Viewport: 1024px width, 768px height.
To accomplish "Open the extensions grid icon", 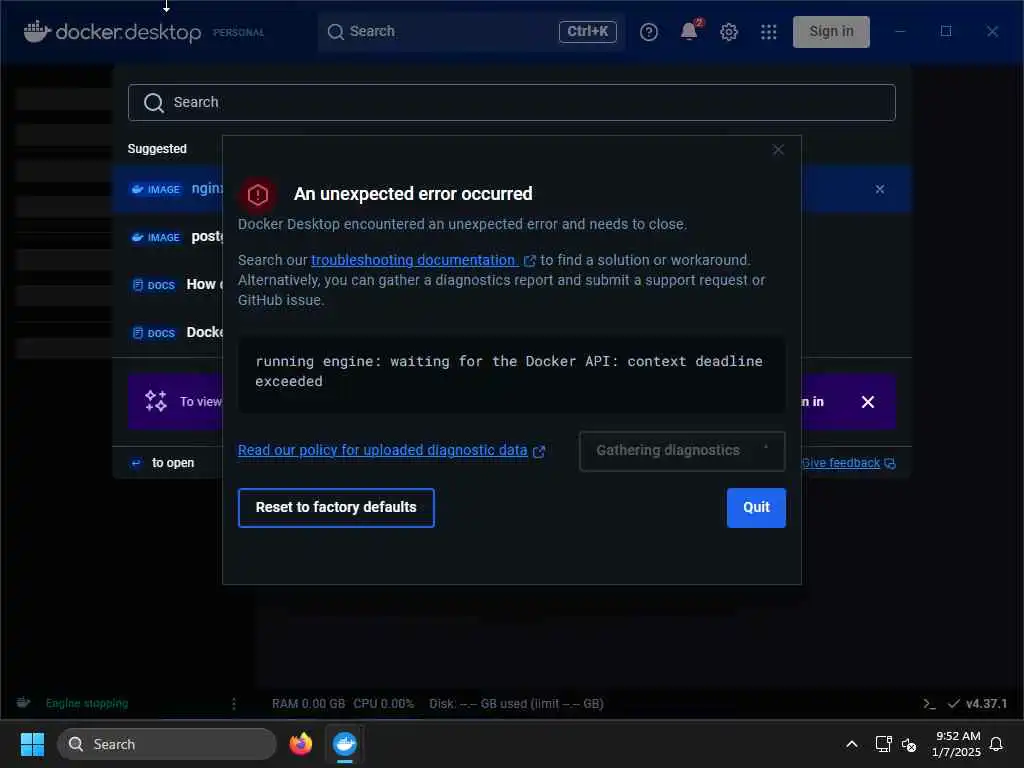I will coord(769,32).
